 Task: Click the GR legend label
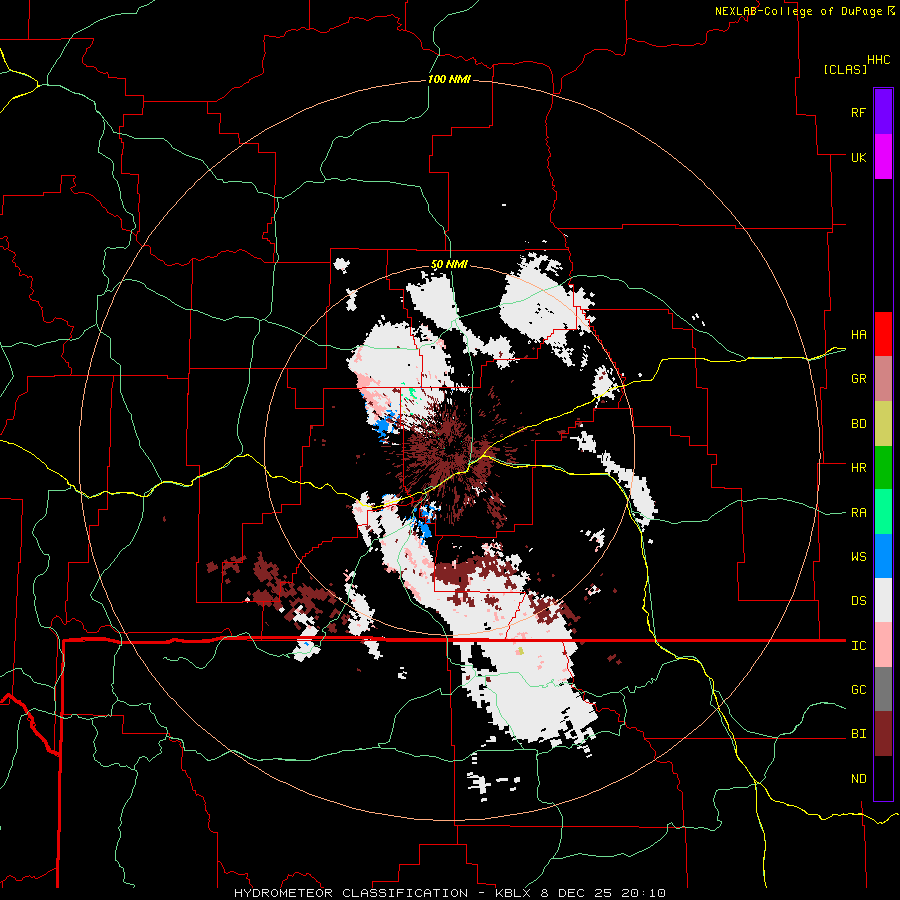point(858,379)
